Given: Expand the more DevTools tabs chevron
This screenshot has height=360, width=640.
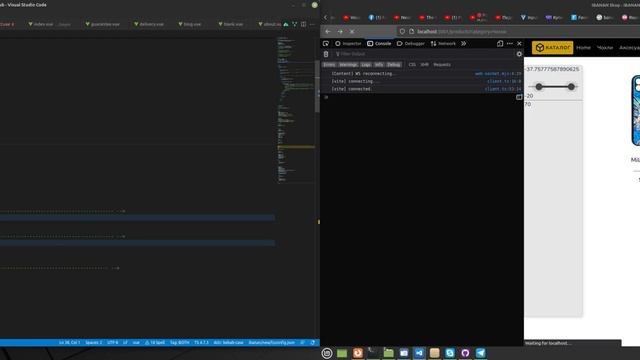Looking at the screenshot, I should tap(464, 44).
